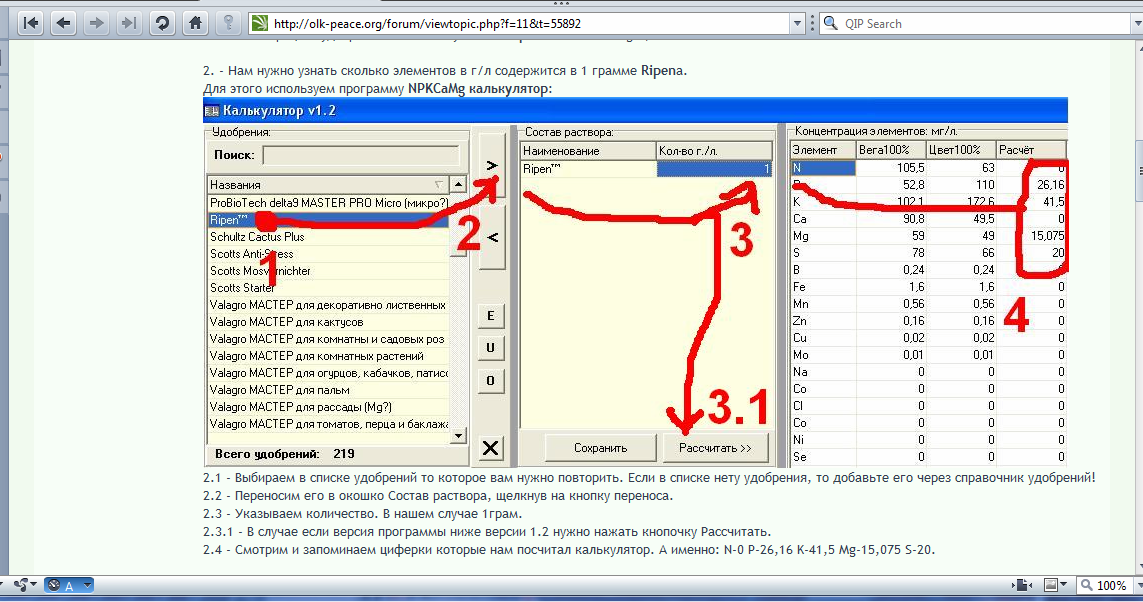Select the Zn element row
Image resolution: width=1143 pixels, height=602 pixels.
point(929,321)
